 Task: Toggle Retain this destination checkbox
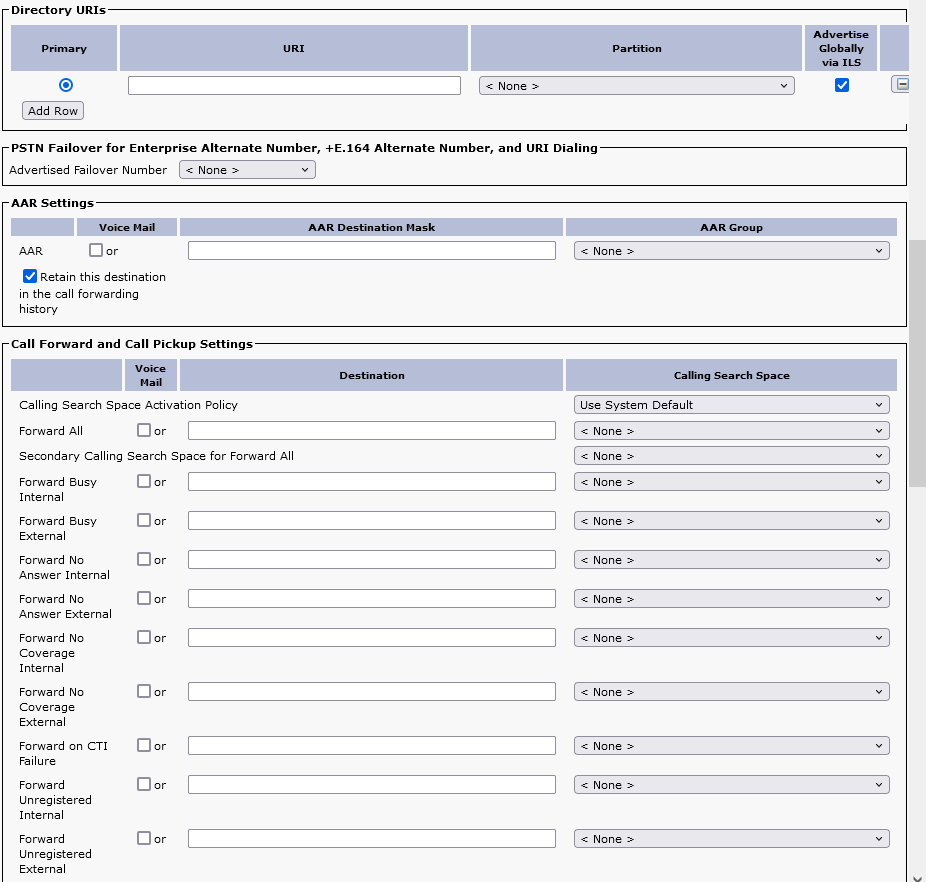[x=30, y=277]
